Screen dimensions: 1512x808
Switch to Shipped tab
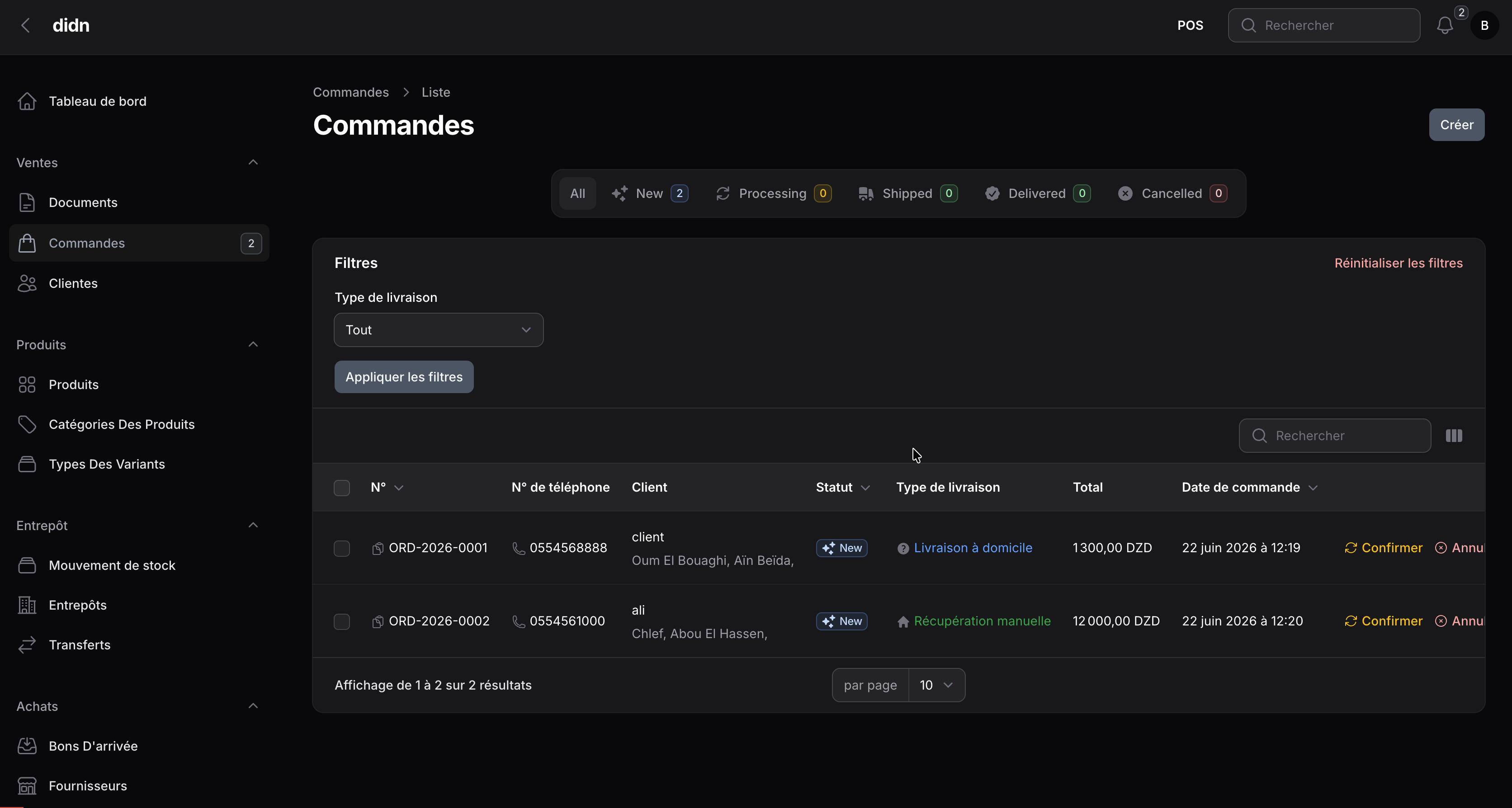pos(908,193)
